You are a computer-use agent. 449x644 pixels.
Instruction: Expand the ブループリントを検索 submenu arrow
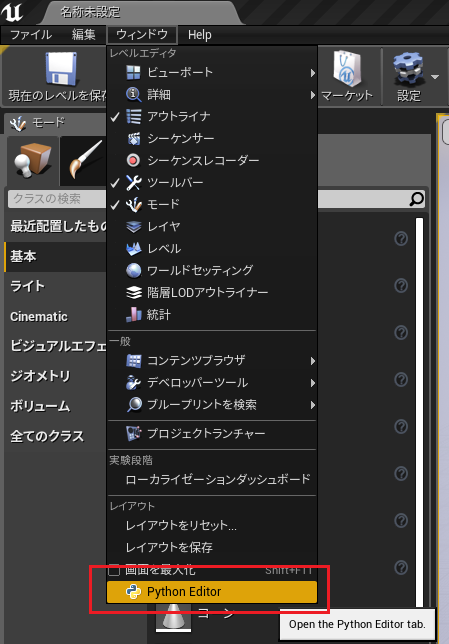pyautogui.click(x=312, y=405)
